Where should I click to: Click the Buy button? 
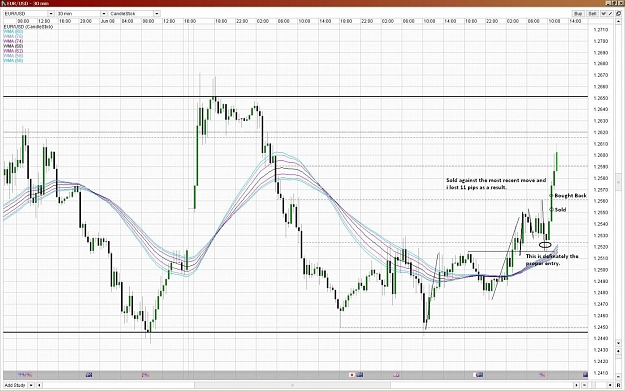578,14
